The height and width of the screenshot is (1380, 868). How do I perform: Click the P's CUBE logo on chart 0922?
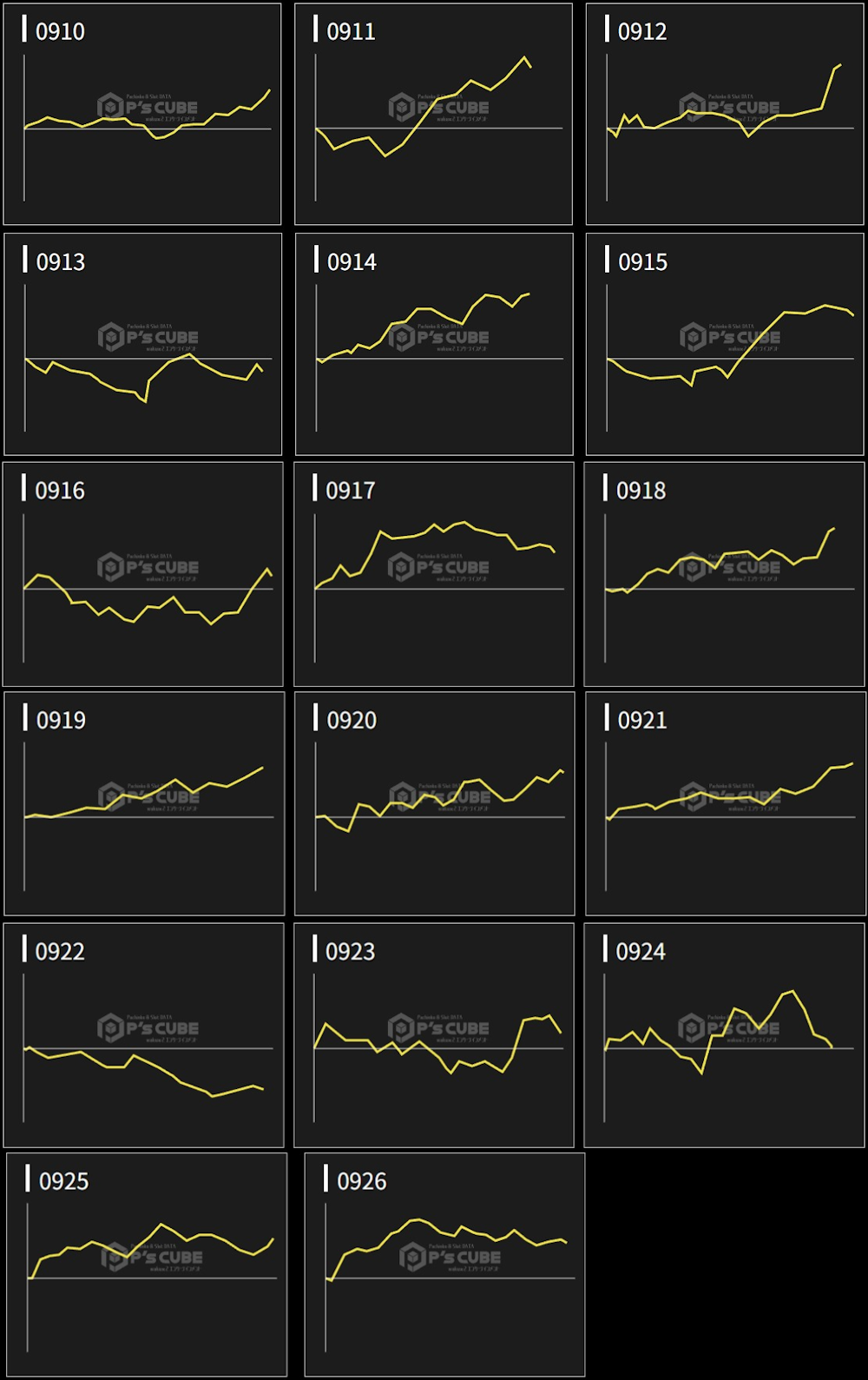point(148,1028)
